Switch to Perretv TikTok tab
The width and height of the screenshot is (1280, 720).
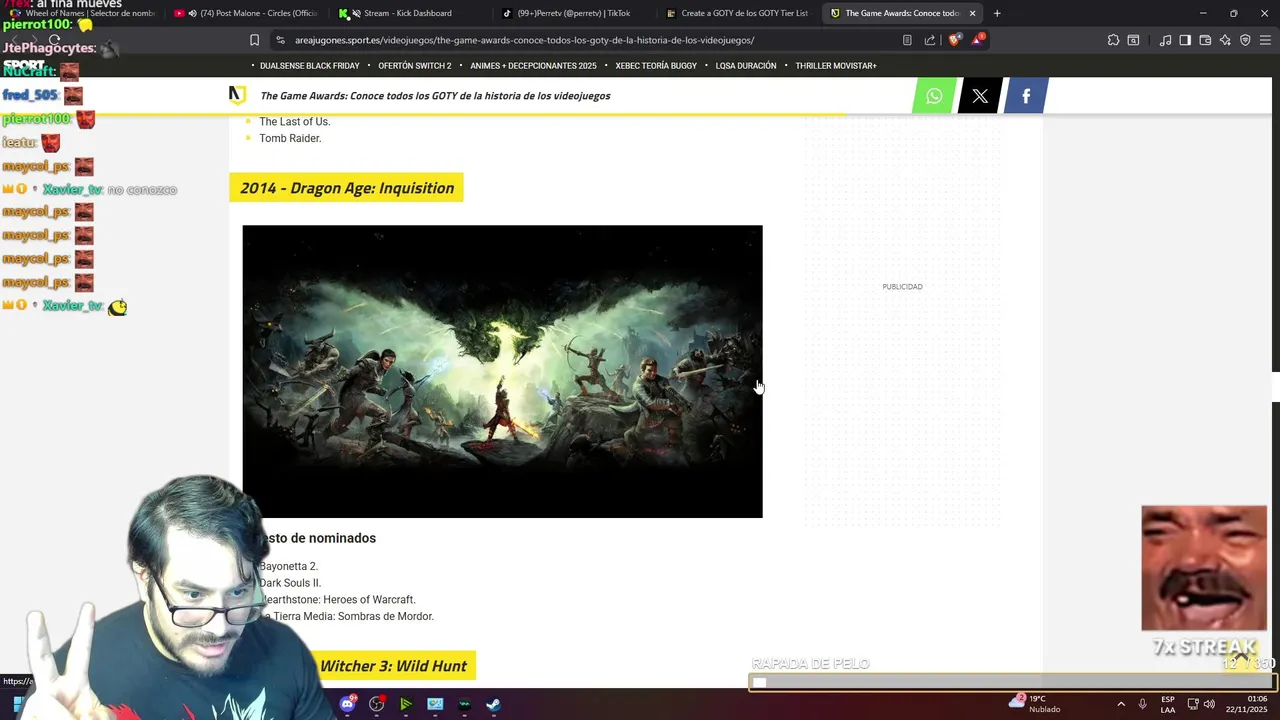[x=572, y=13]
